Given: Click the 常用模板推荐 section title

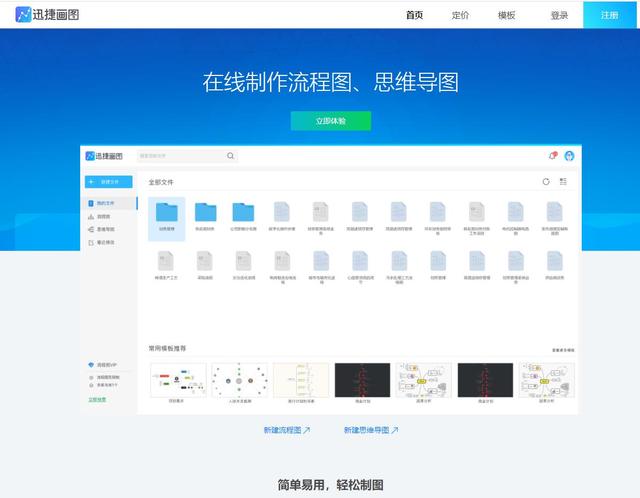Looking at the screenshot, I should point(167,348).
